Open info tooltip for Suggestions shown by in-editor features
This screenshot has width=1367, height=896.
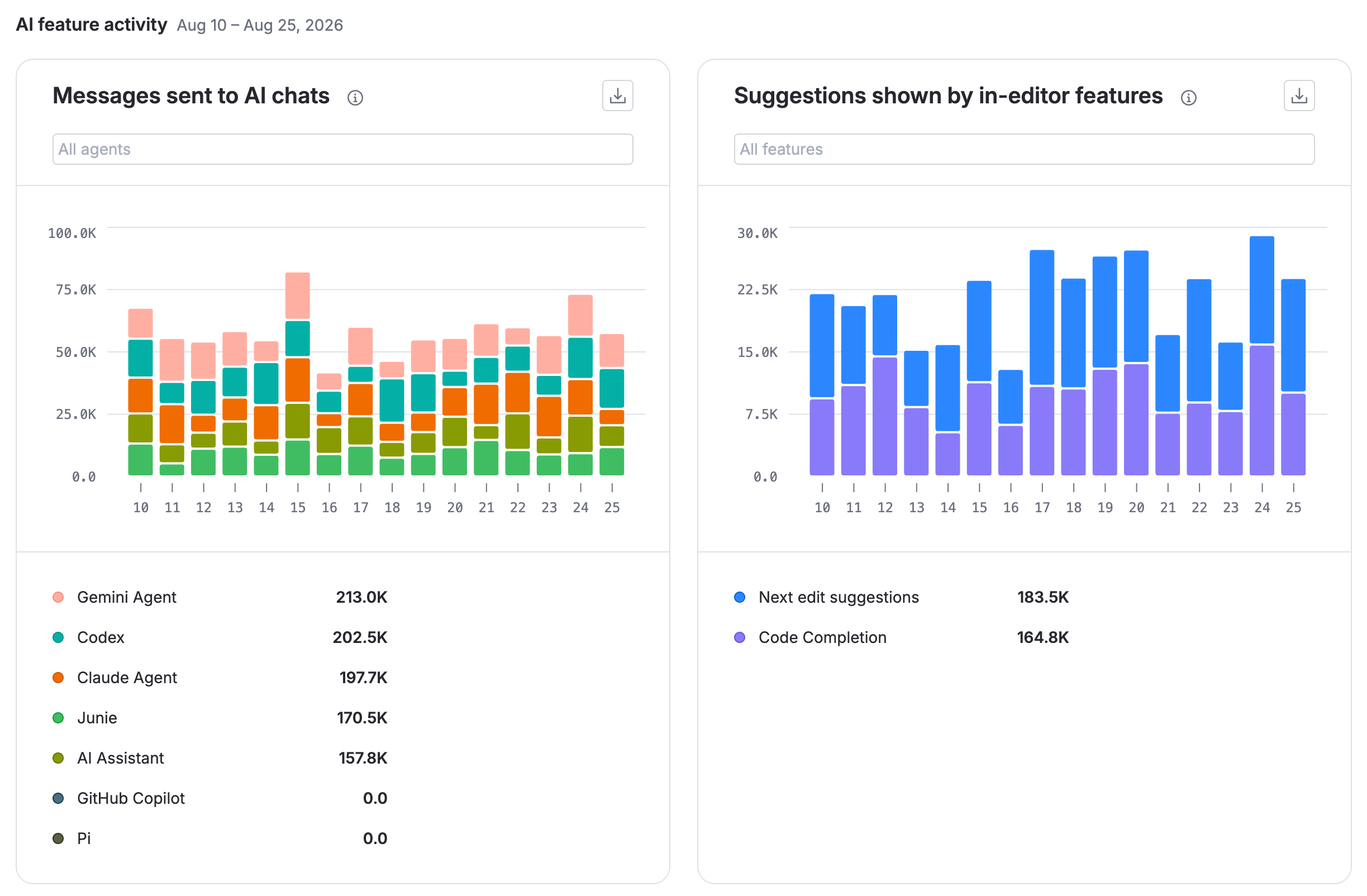(1188, 98)
